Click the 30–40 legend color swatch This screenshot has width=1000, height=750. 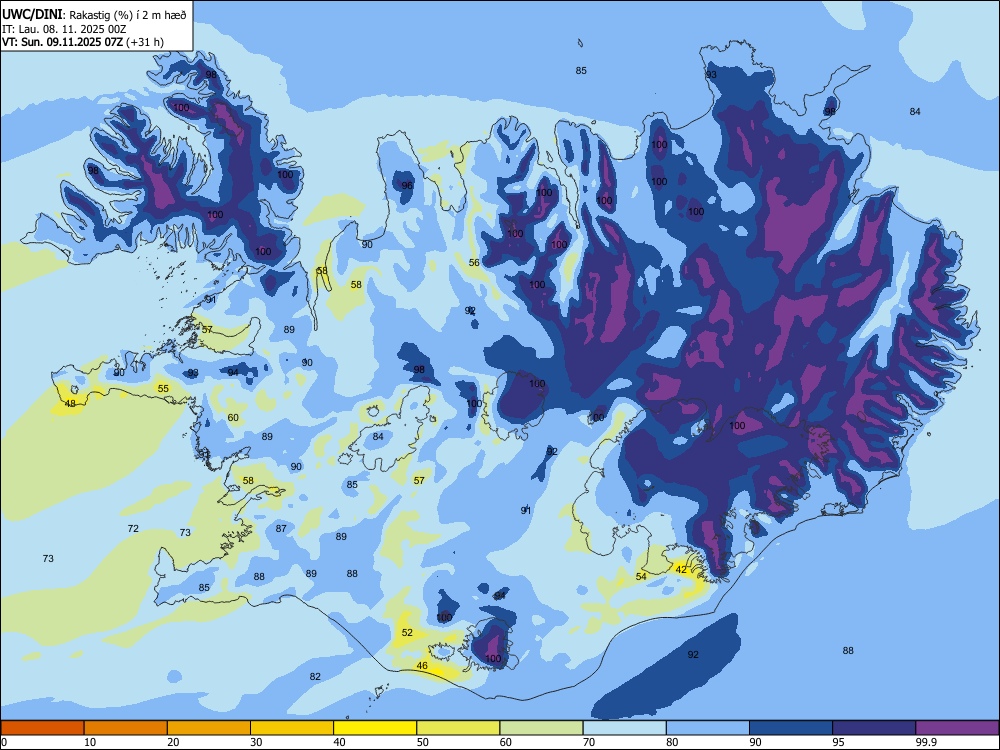[292, 728]
